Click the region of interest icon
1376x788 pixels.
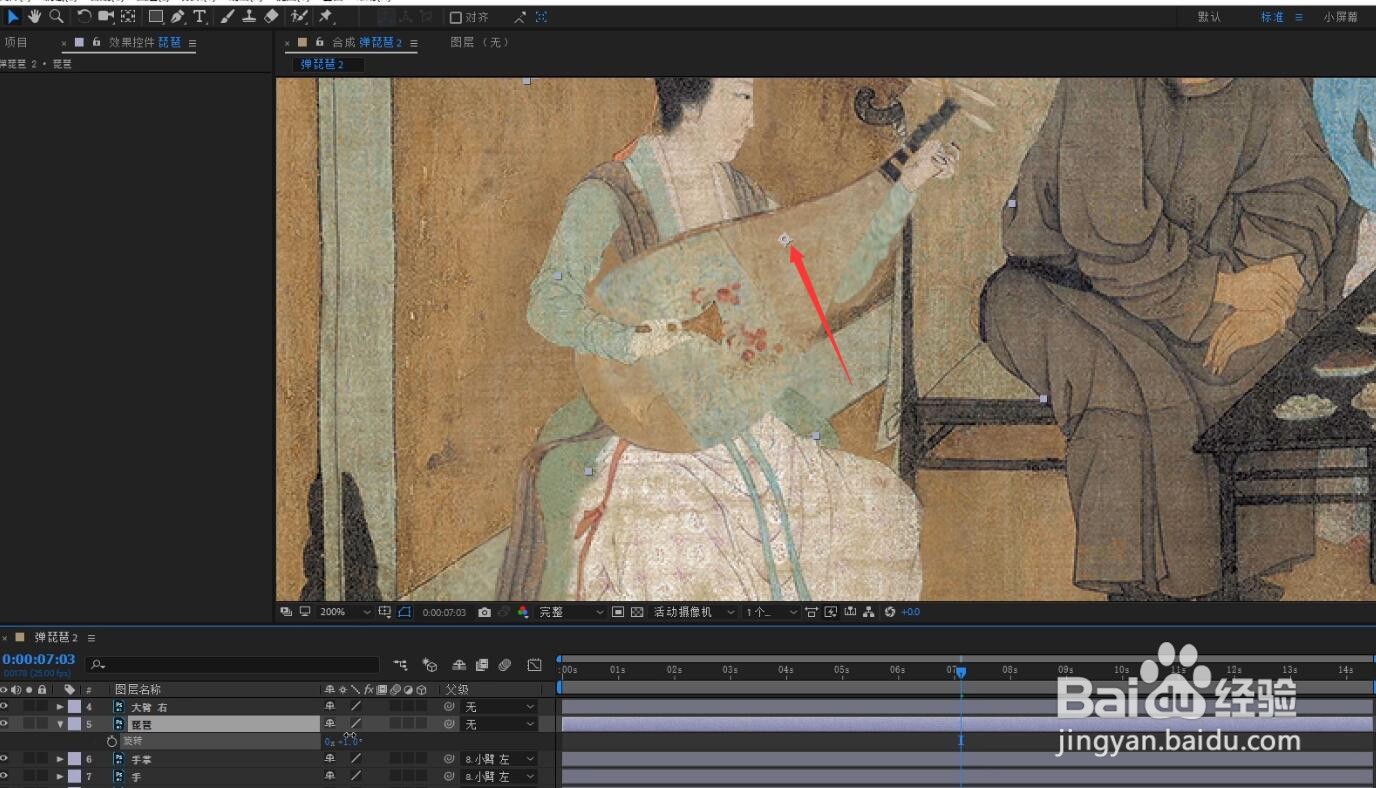point(617,612)
